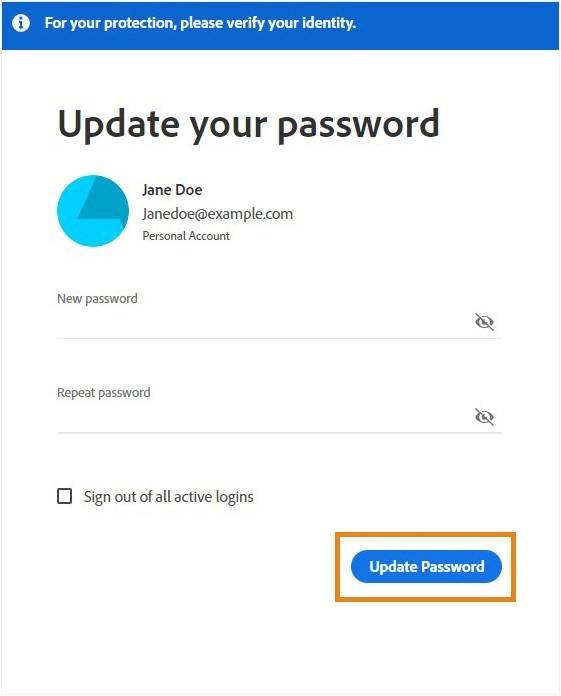
Task: Click the Jane Doe account name
Action: click(x=172, y=190)
